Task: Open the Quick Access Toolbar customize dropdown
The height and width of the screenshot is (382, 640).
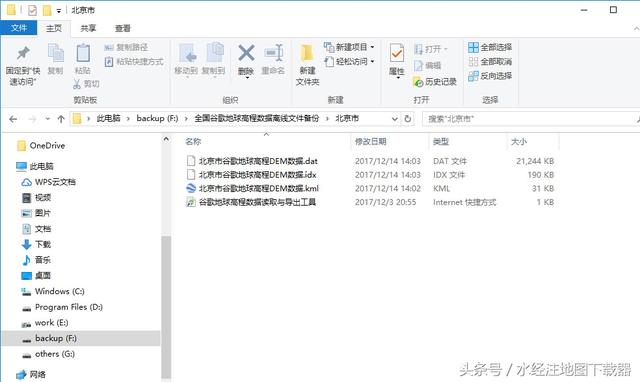Action: 59,10
